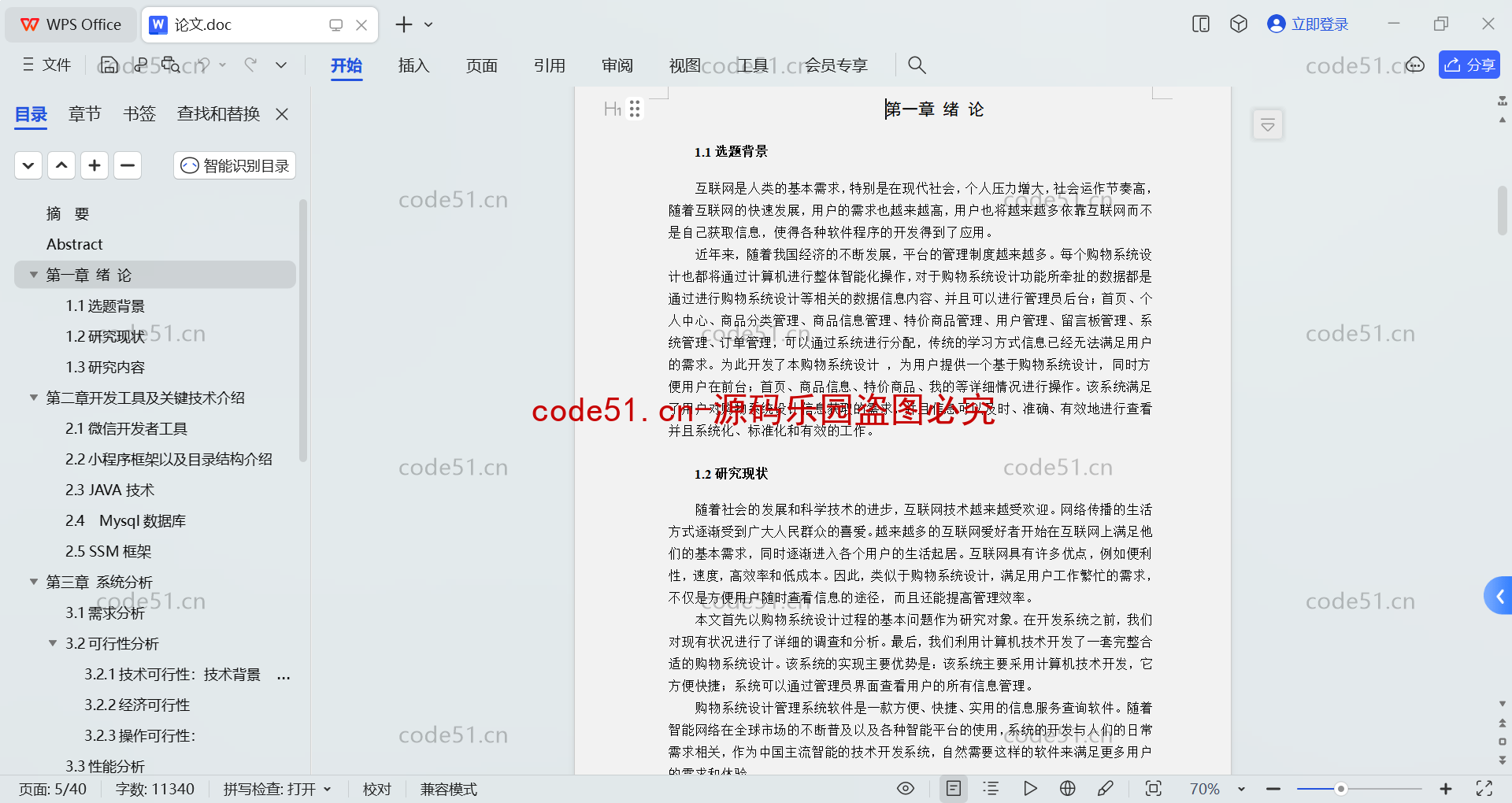Switch to the 审阅 ribbon tab
Screen dimensions: 1512x803
[x=617, y=65]
